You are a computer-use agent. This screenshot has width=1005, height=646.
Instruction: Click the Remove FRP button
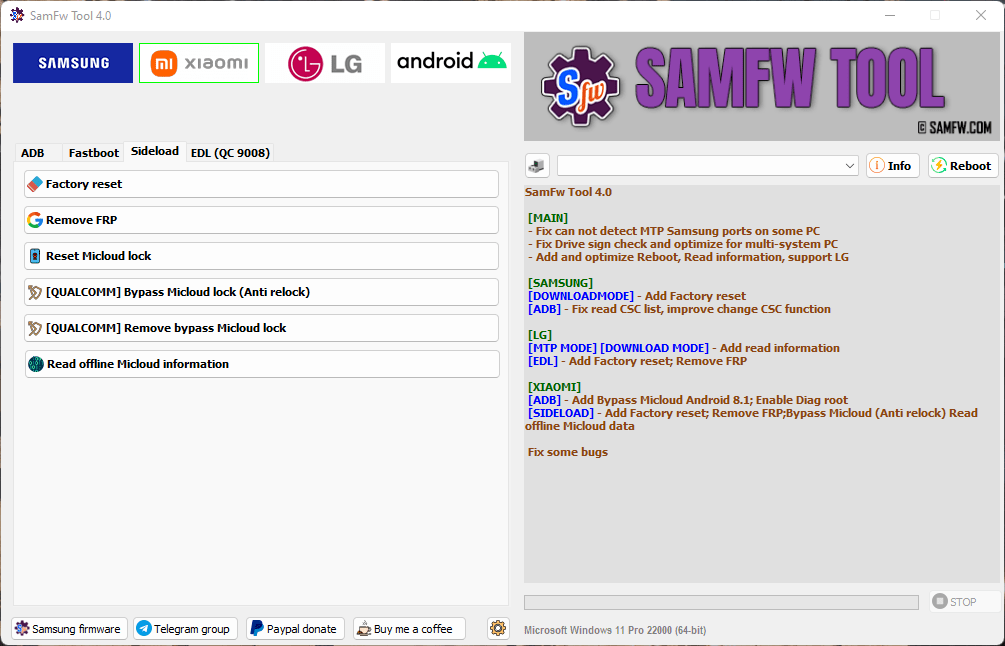262,220
